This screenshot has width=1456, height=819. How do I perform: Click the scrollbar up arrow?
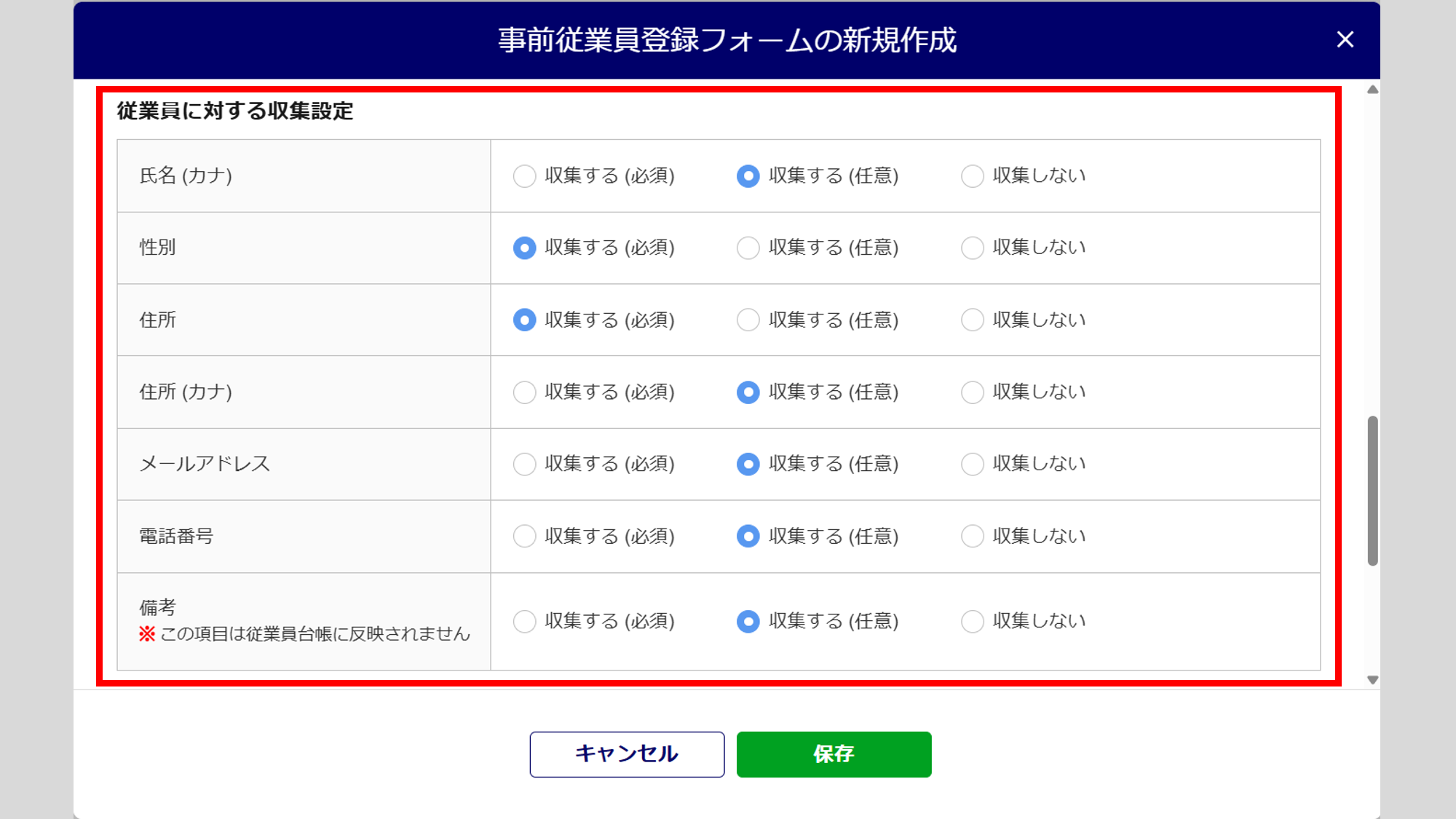[x=1372, y=90]
